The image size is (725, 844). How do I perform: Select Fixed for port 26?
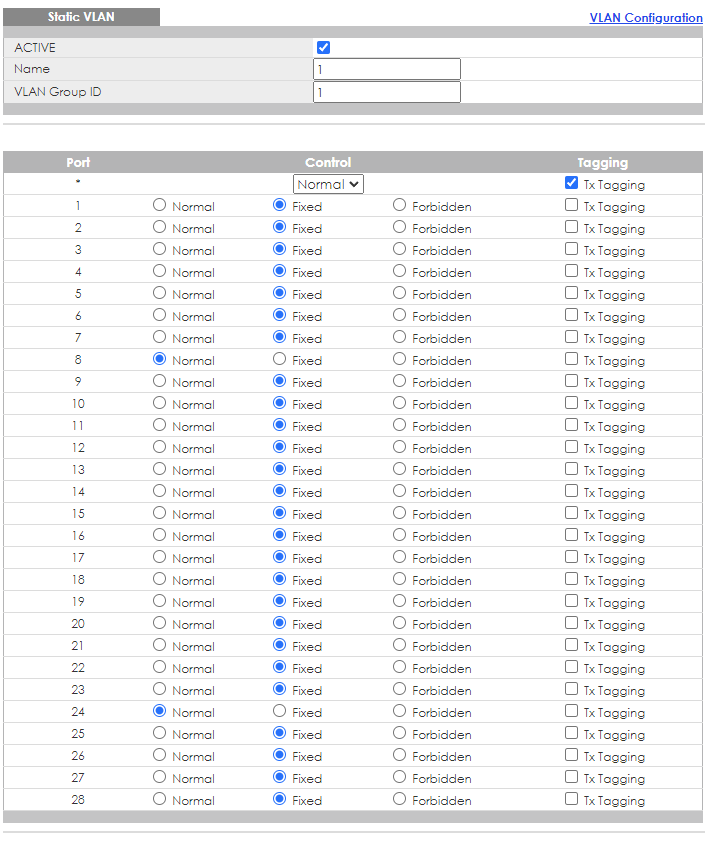[279, 755]
